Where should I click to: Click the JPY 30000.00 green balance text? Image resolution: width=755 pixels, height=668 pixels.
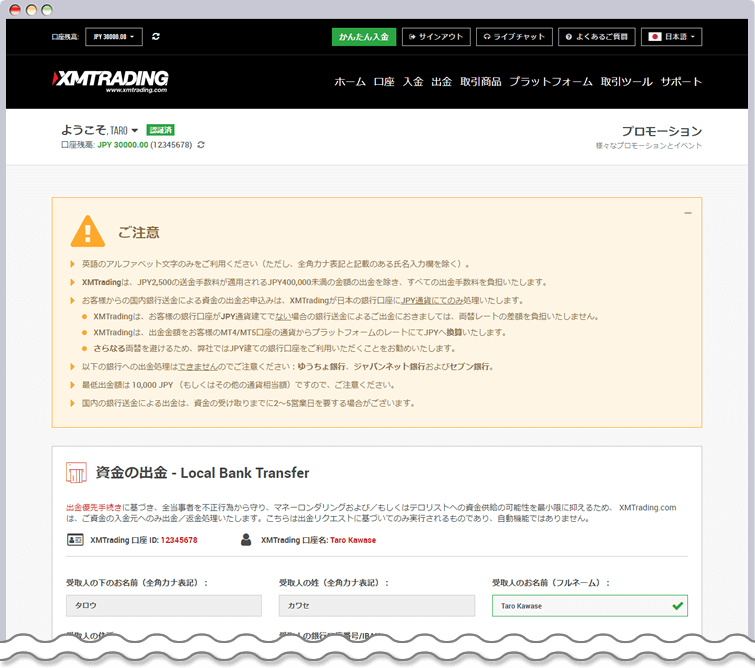tap(123, 145)
